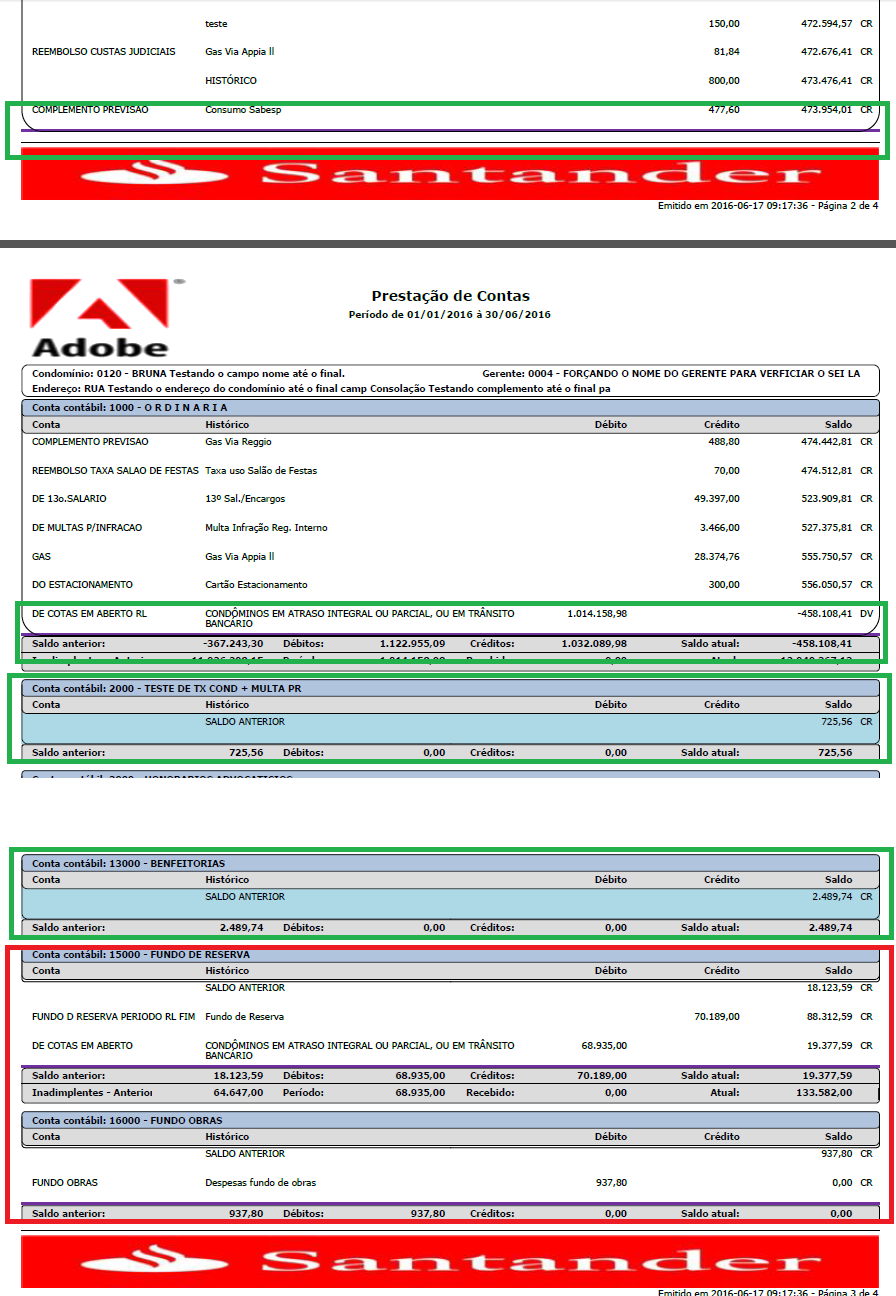
Task: Select the balance 88.312,59
Action: coord(830,1017)
